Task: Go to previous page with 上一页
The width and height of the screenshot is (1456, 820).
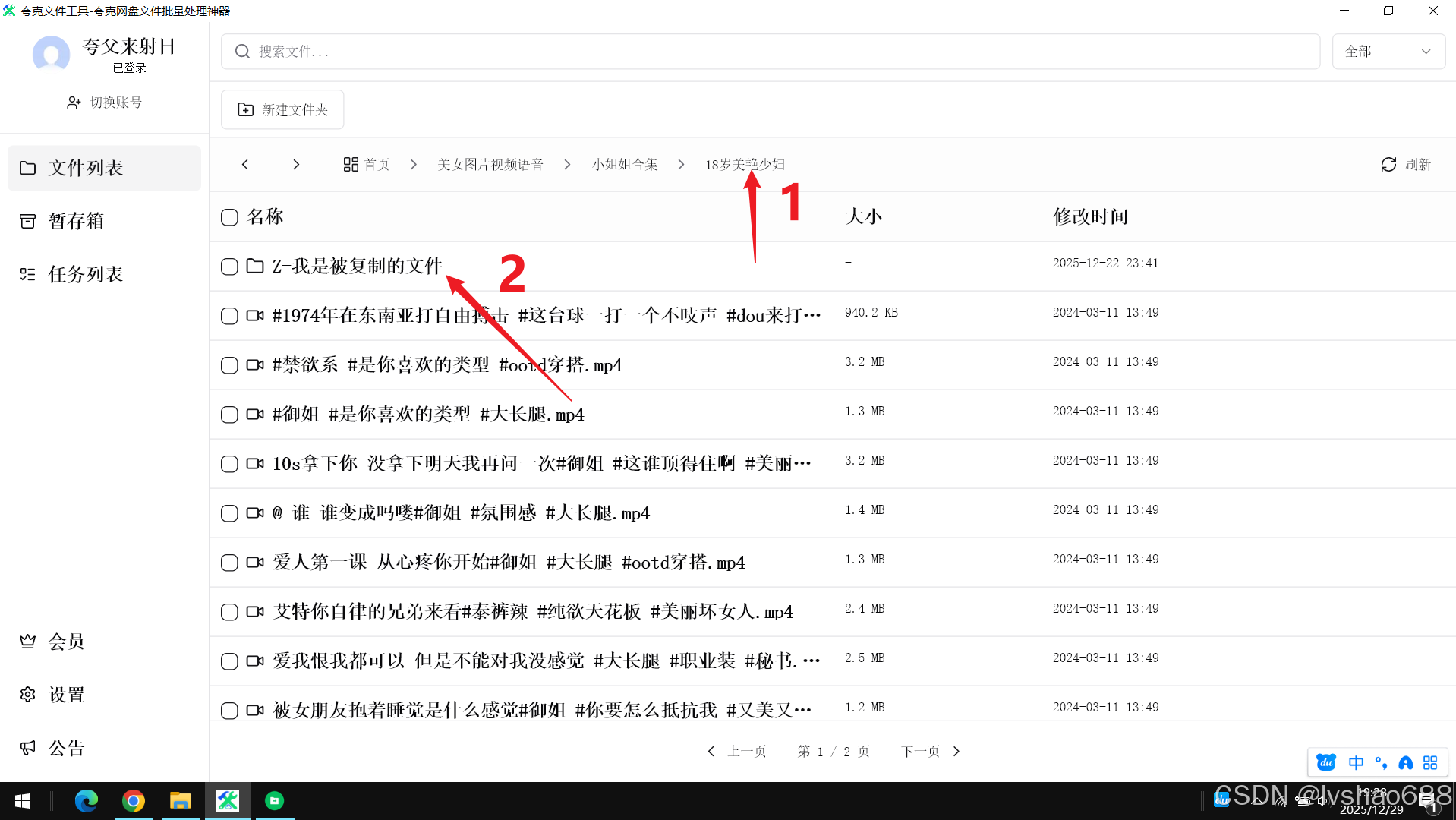Action: (x=737, y=752)
